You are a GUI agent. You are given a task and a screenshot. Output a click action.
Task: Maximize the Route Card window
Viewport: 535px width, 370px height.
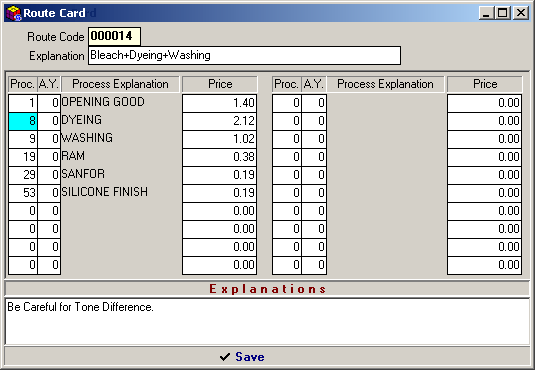pos(503,13)
